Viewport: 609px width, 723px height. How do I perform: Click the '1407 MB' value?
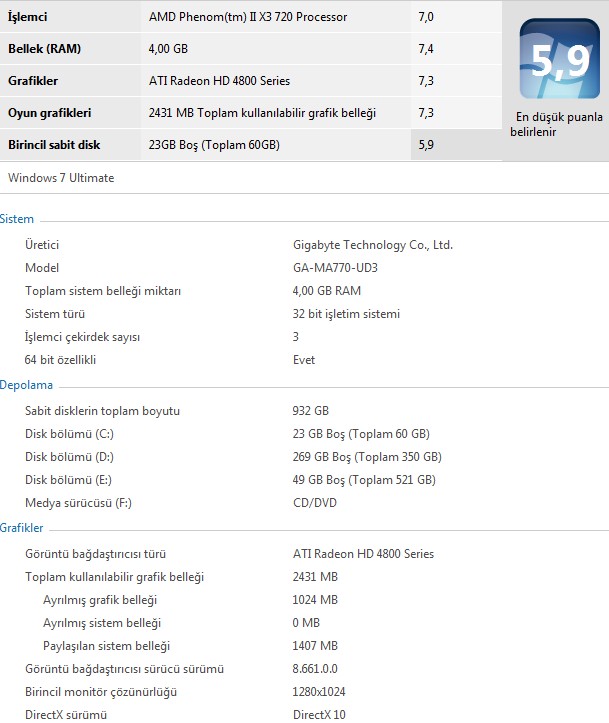(x=315, y=646)
